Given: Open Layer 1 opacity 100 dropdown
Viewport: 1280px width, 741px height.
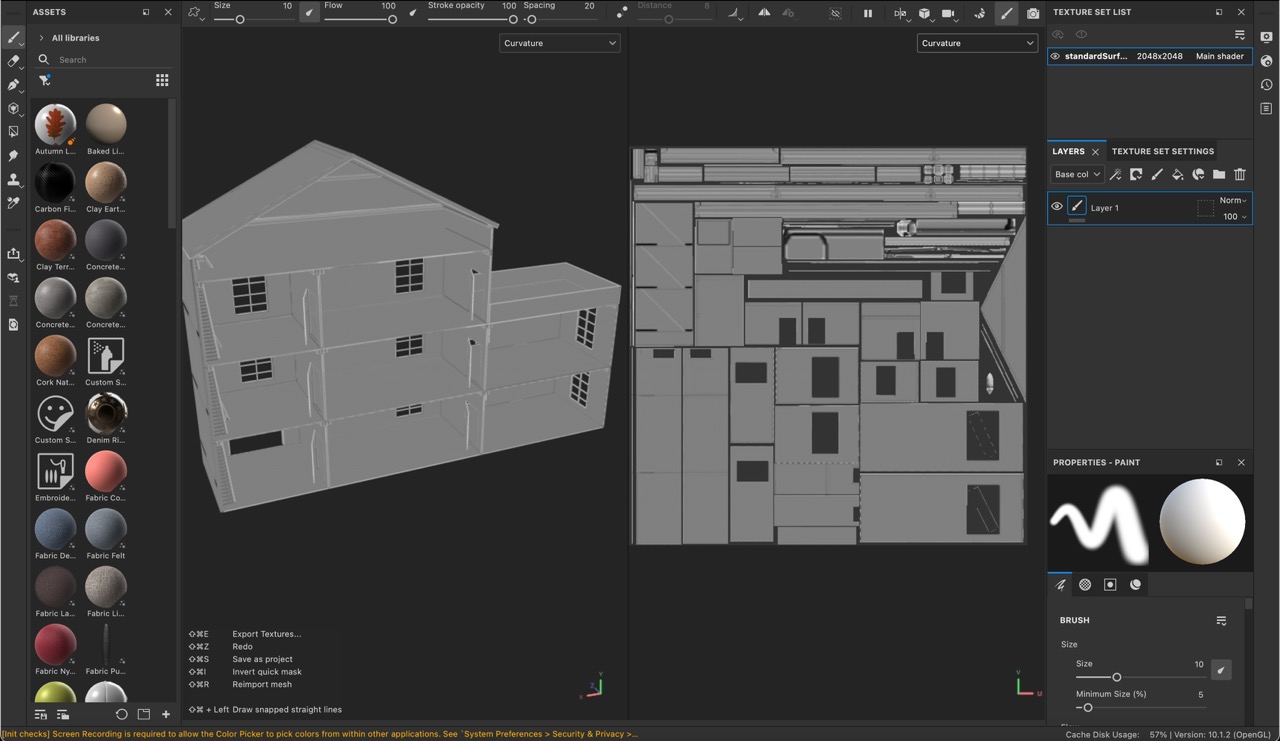Looking at the screenshot, I should click(1235, 216).
